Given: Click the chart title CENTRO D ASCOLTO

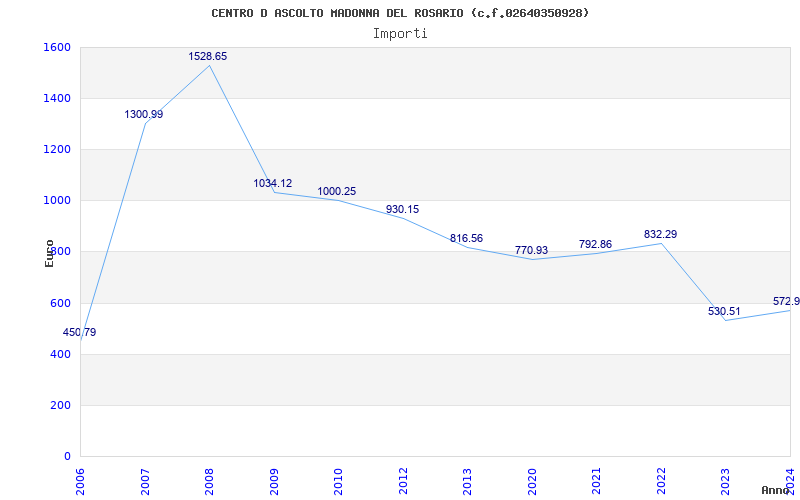Looking at the screenshot, I should [400, 13].
